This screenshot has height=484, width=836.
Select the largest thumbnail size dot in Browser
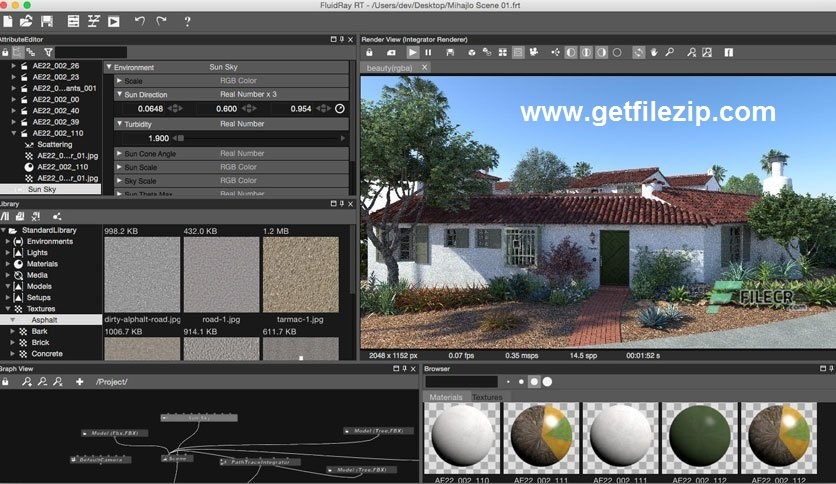pos(547,382)
